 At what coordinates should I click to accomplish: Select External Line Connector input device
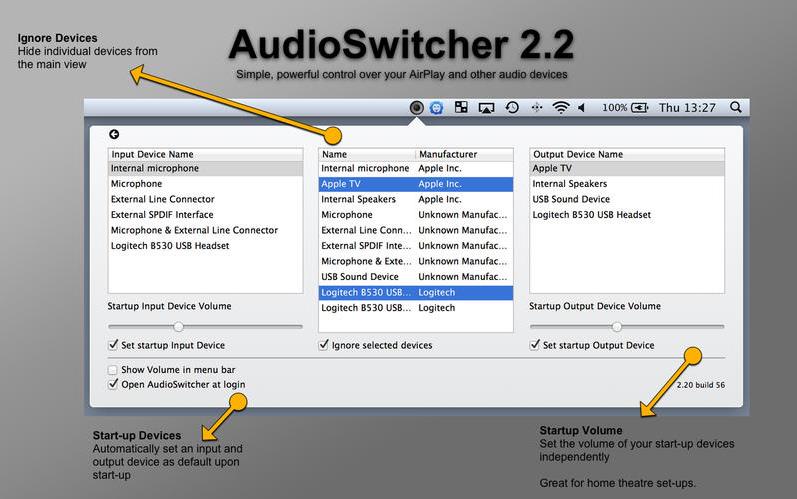[205, 199]
